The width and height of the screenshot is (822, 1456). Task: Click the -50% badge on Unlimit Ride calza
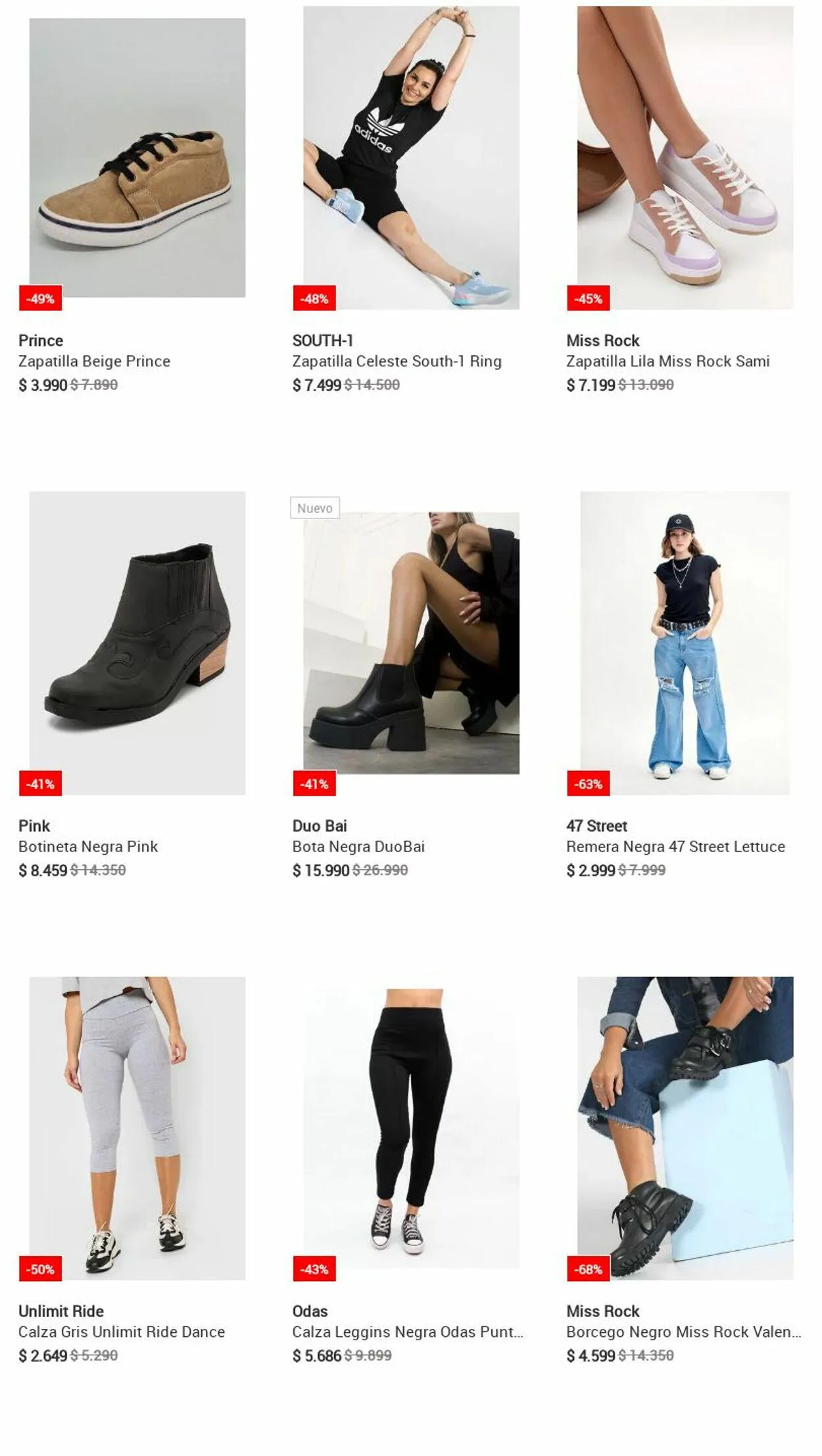click(x=40, y=1268)
